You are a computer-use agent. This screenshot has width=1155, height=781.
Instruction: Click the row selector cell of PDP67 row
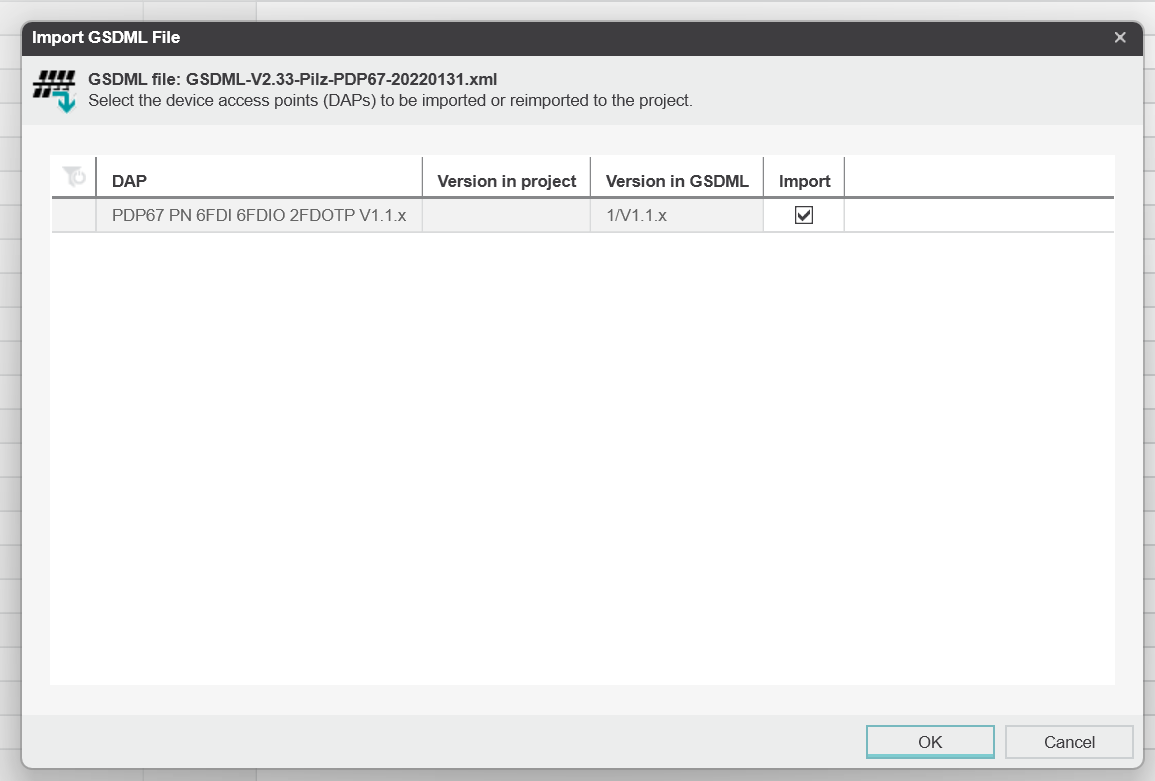click(74, 215)
